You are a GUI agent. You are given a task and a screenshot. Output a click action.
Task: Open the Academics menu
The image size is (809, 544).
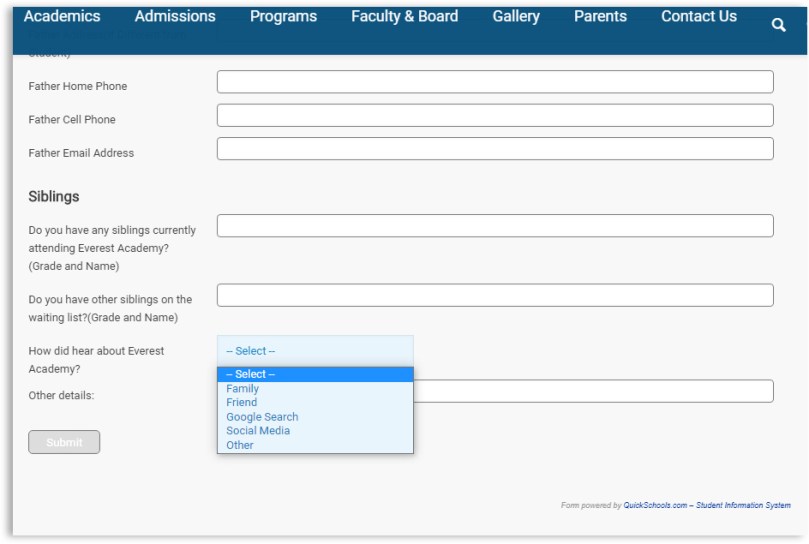coord(62,16)
